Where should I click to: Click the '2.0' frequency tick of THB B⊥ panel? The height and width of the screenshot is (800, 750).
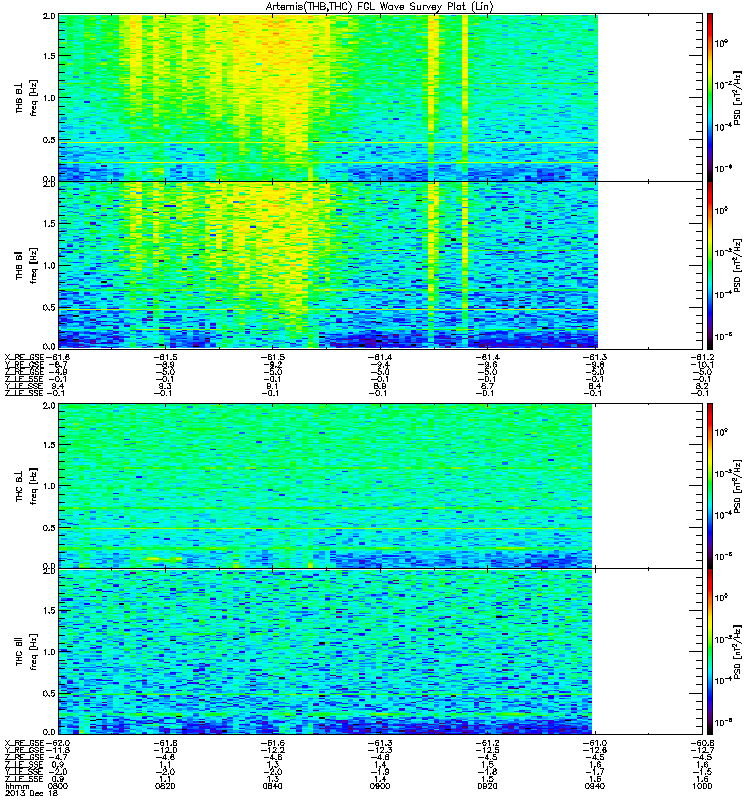[x=49, y=16]
